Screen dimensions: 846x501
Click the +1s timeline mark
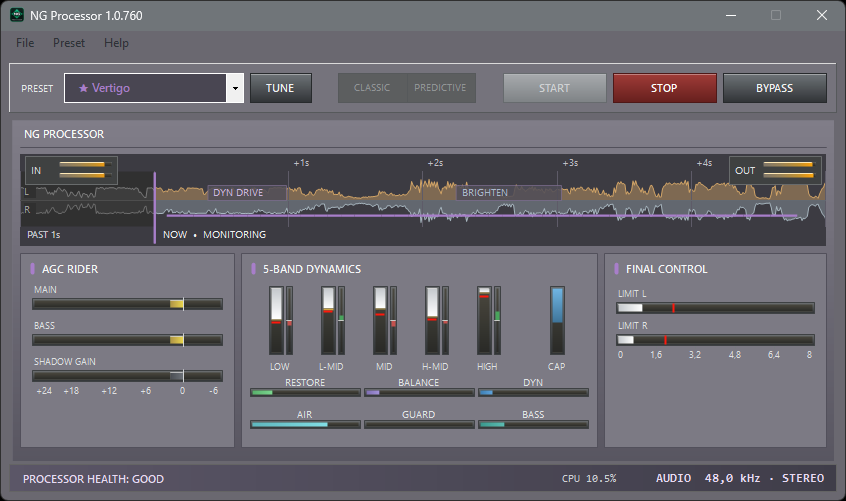(x=301, y=163)
